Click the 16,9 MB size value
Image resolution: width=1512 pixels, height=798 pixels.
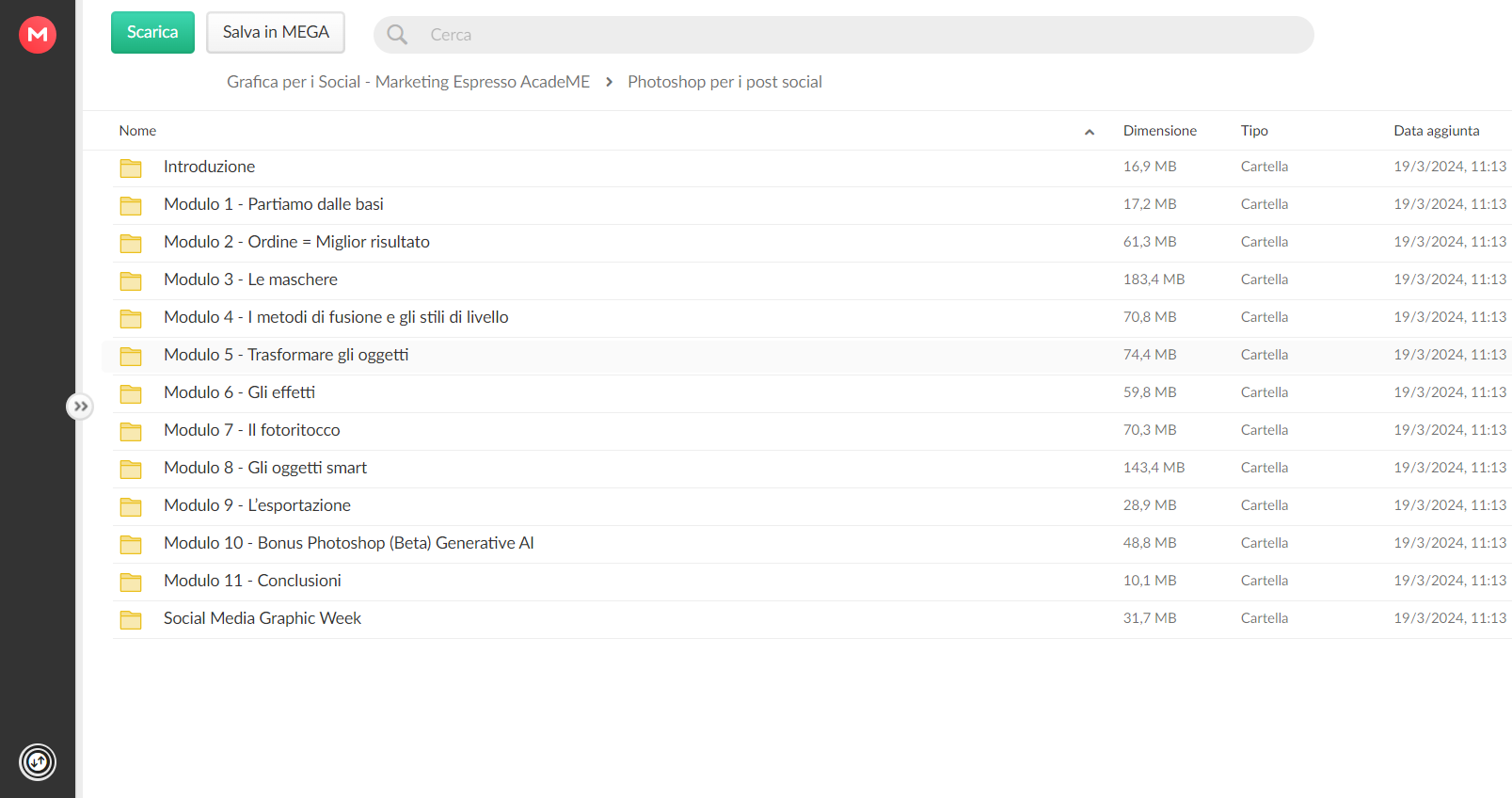(x=1150, y=167)
